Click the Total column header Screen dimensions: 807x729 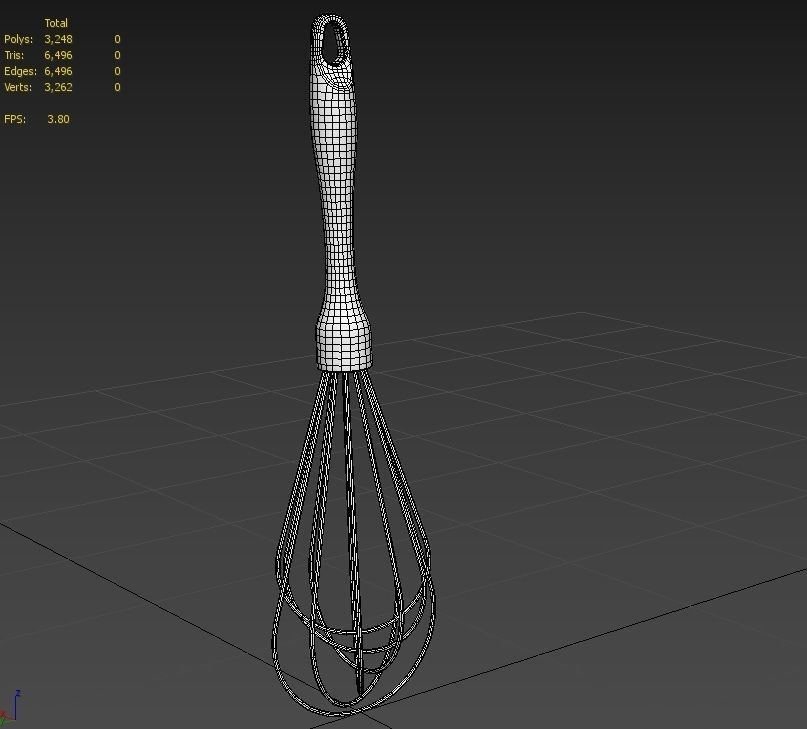56,23
